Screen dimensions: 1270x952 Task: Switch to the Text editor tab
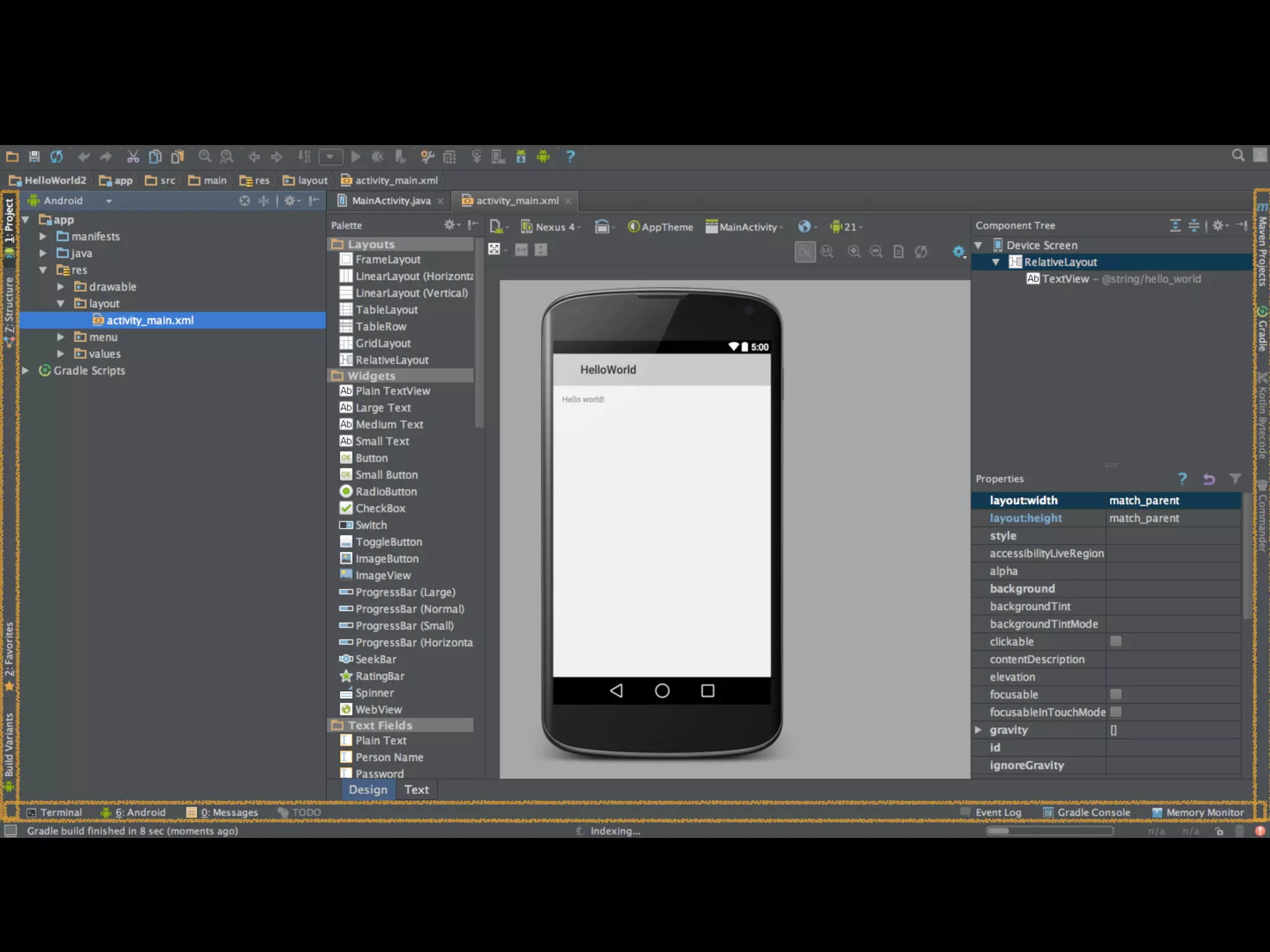416,790
